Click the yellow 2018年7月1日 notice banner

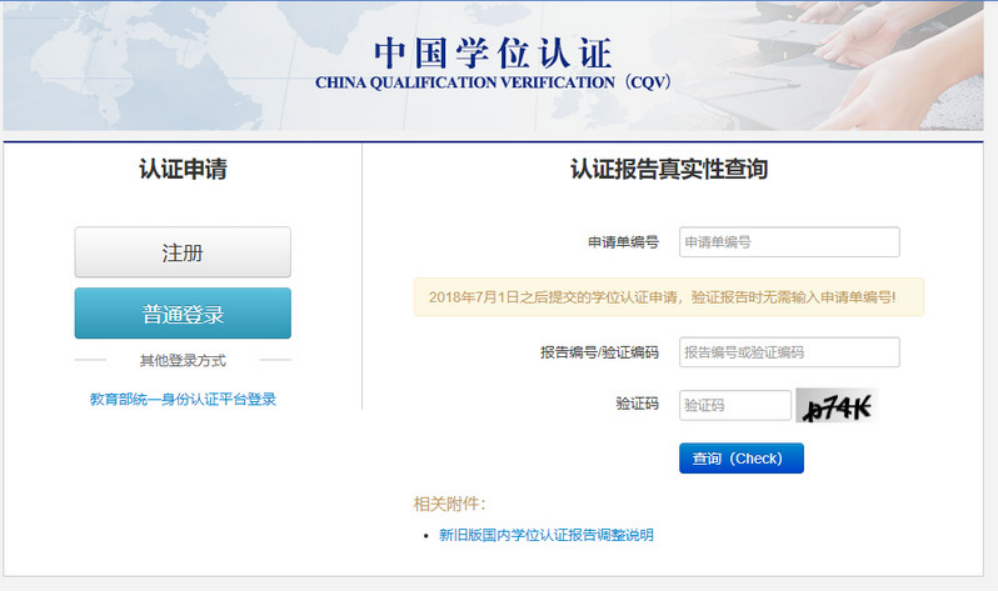pos(668,297)
